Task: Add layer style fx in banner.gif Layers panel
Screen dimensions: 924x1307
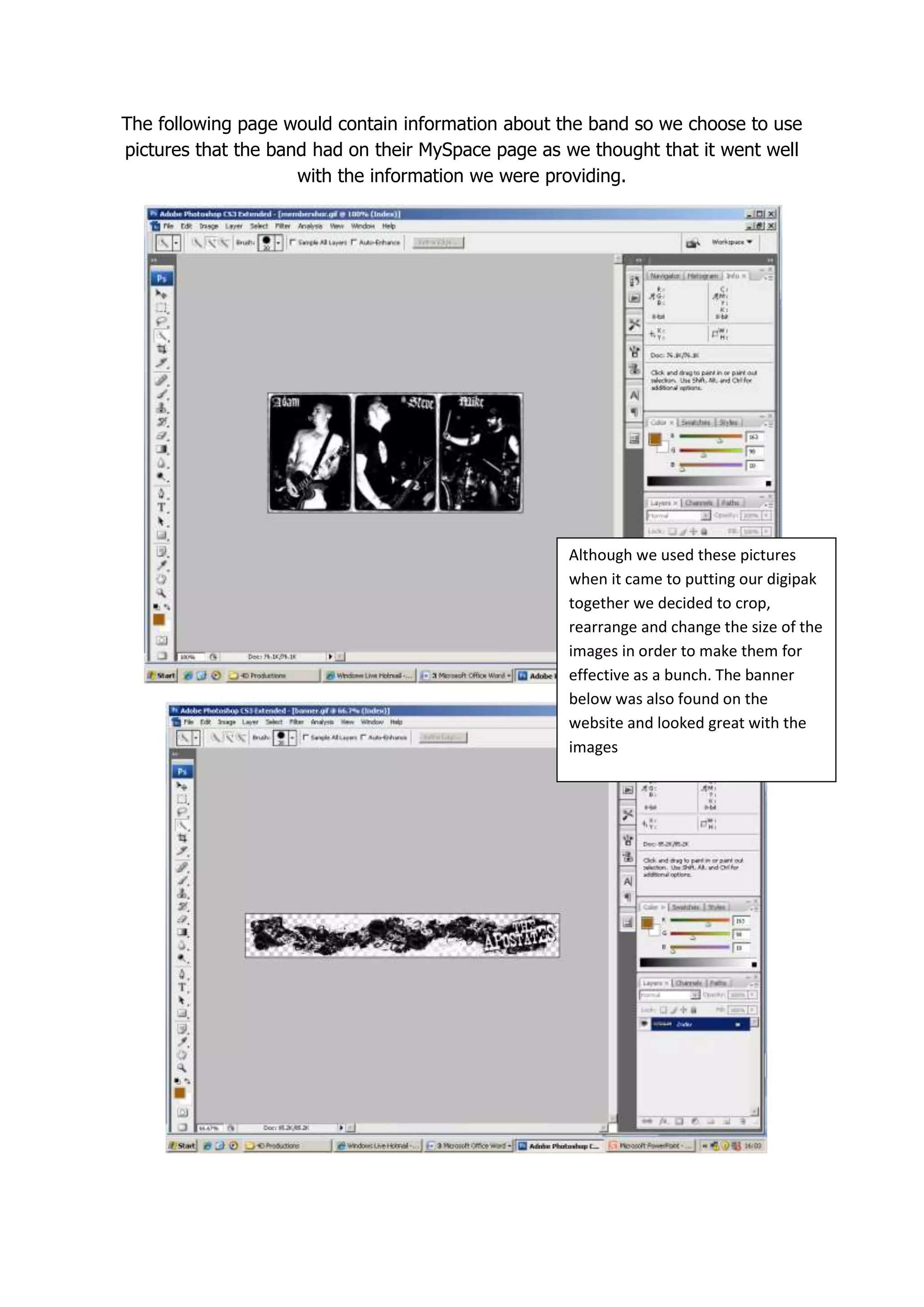Action: [x=663, y=1122]
